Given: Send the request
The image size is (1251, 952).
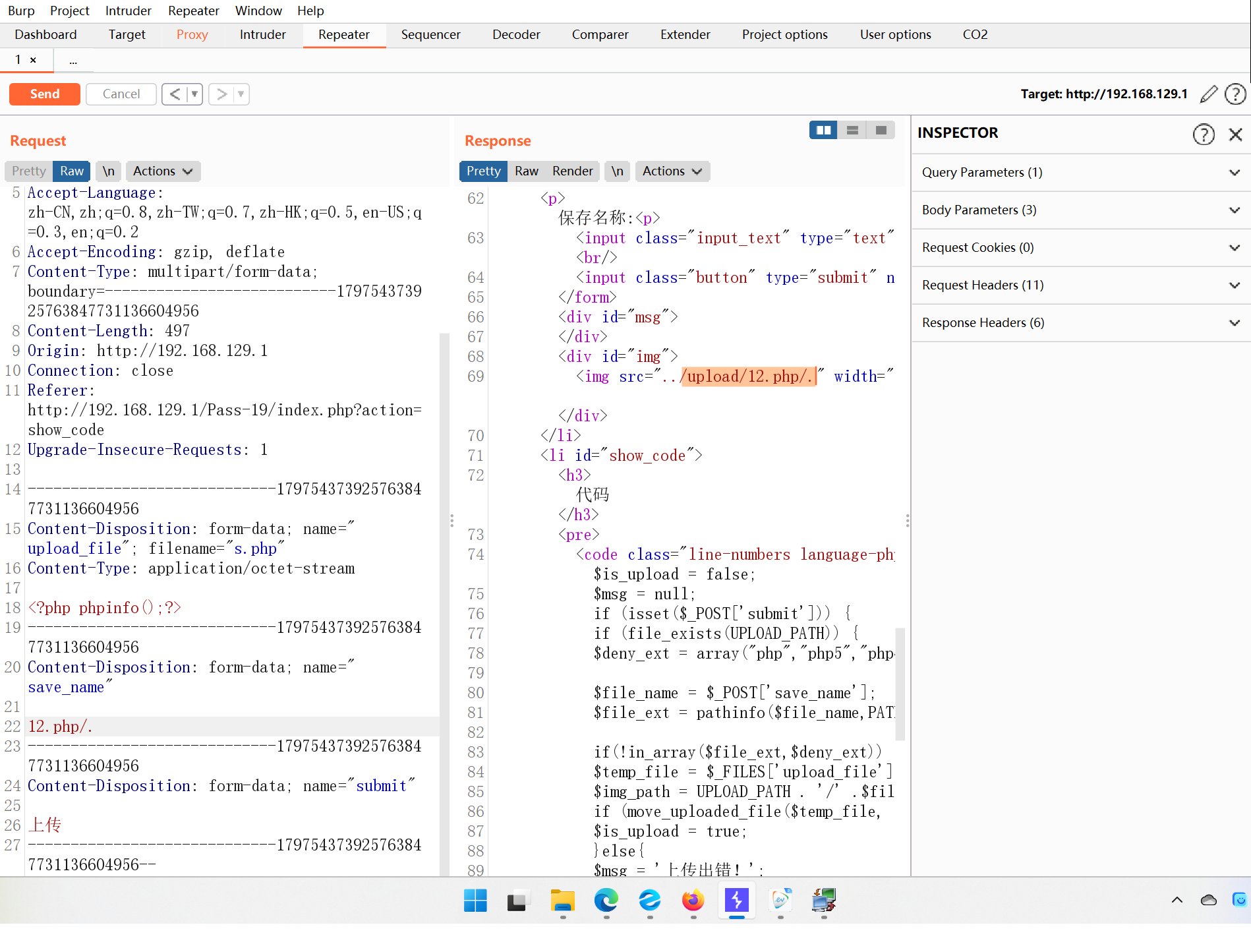Looking at the screenshot, I should pyautogui.click(x=45, y=94).
